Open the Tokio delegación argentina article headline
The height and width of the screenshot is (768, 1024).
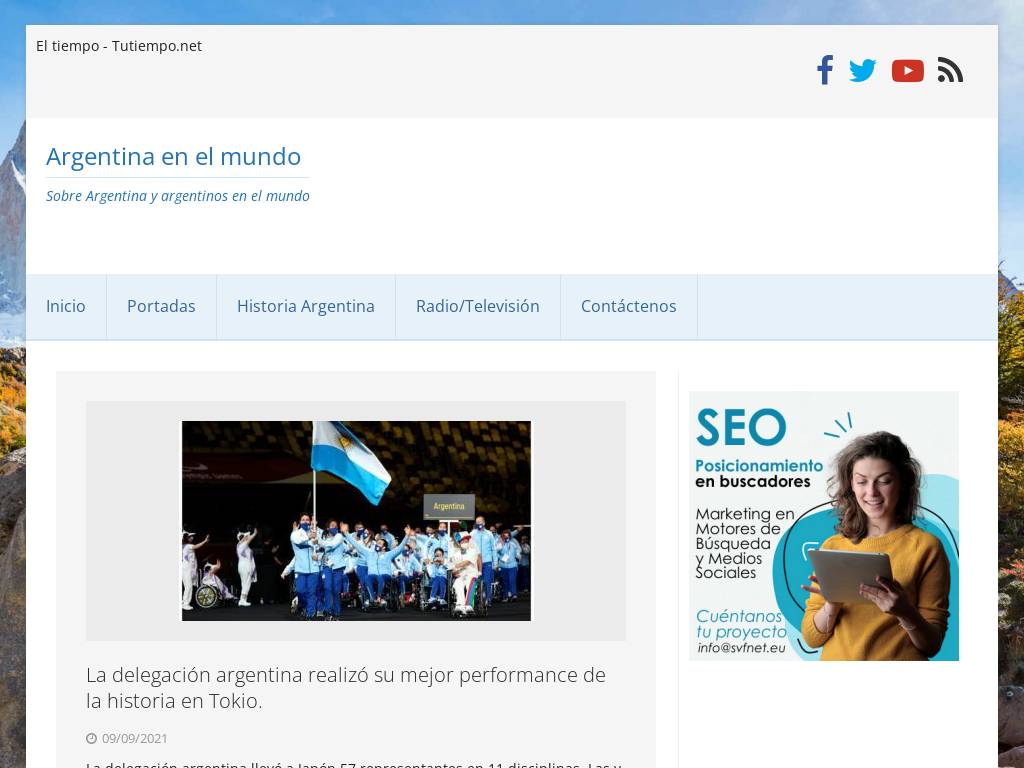pyautogui.click(x=345, y=688)
